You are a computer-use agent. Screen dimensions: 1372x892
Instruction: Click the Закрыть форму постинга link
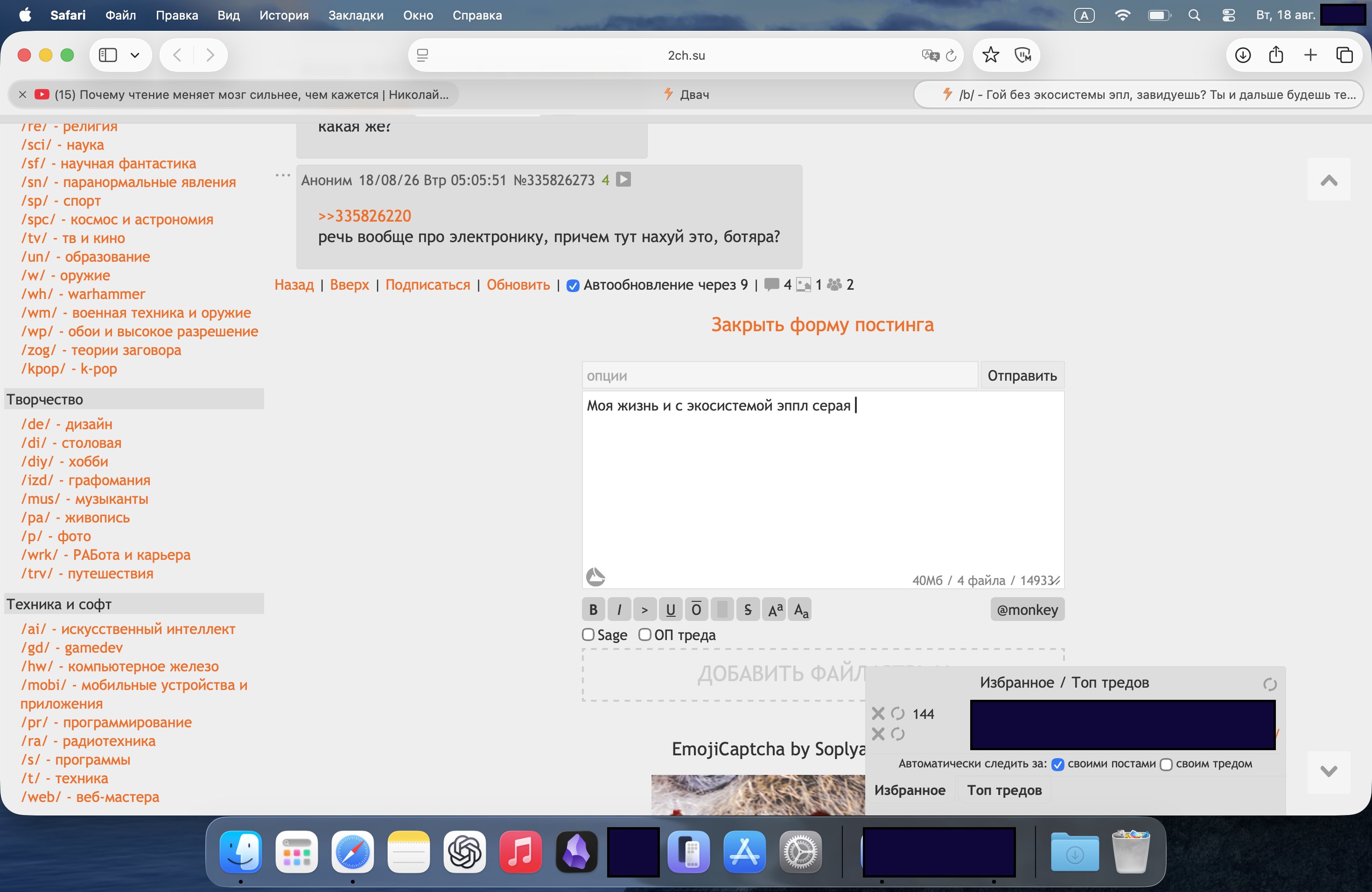tap(823, 324)
